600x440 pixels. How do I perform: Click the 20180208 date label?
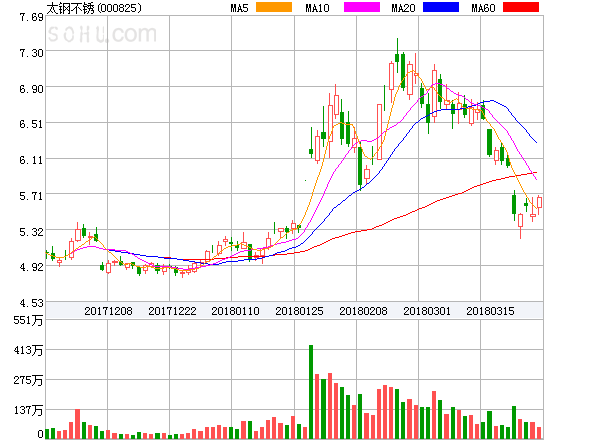[363, 311]
